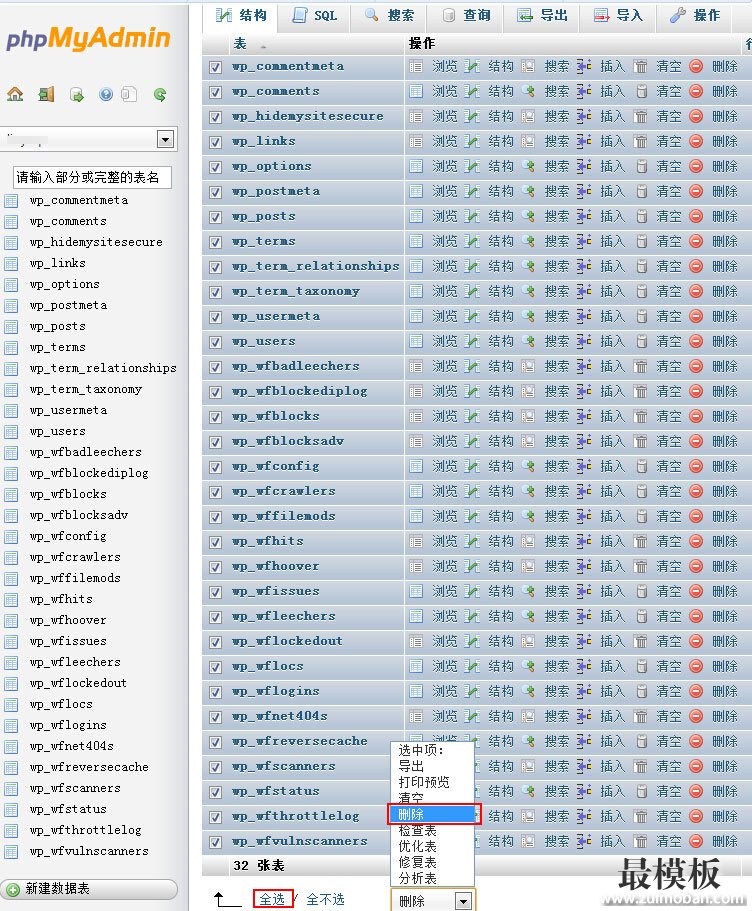
Task: Click red drop icon for wp_wfvulnscanners row
Action: (x=696, y=841)
